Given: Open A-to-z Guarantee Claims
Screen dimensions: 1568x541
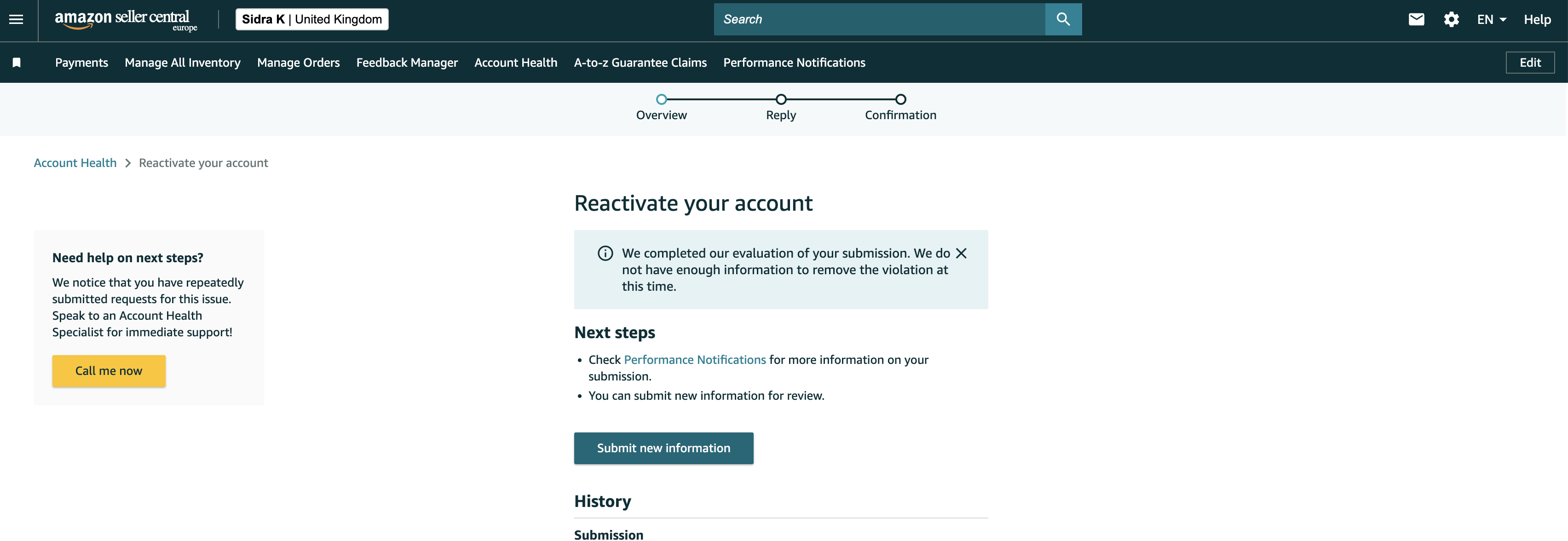Looking at the screenshot, I should tap(640, 63).
